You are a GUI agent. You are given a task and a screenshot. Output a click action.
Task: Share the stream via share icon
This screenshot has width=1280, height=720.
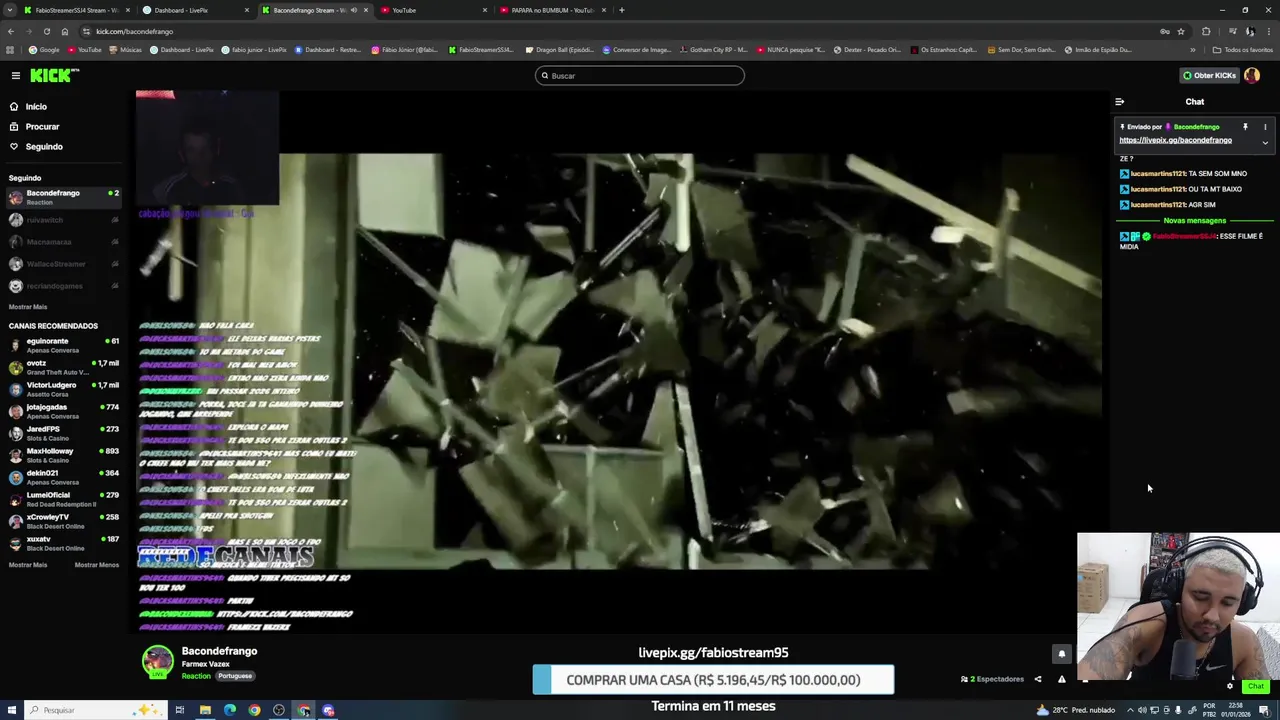coord(1038,679)
